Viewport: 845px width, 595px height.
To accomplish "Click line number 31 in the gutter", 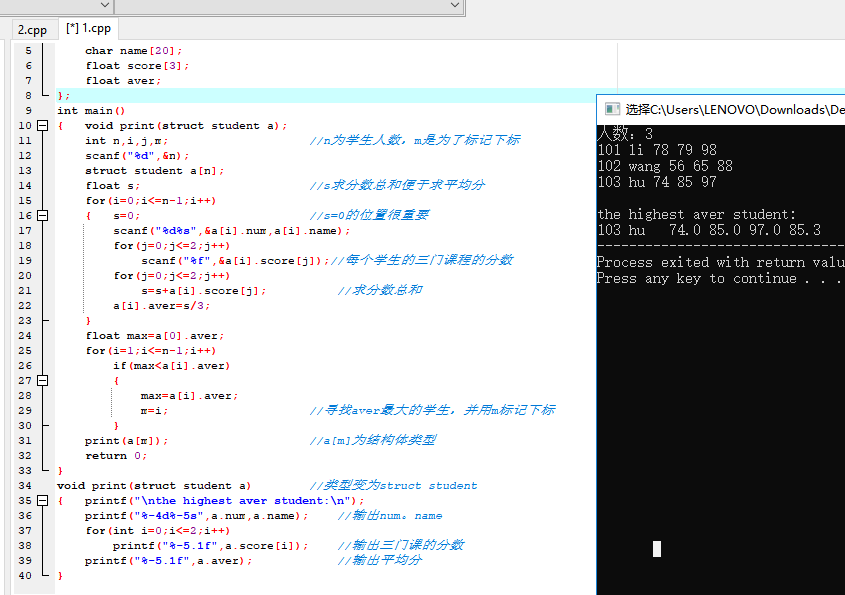I will pos(26,441).
